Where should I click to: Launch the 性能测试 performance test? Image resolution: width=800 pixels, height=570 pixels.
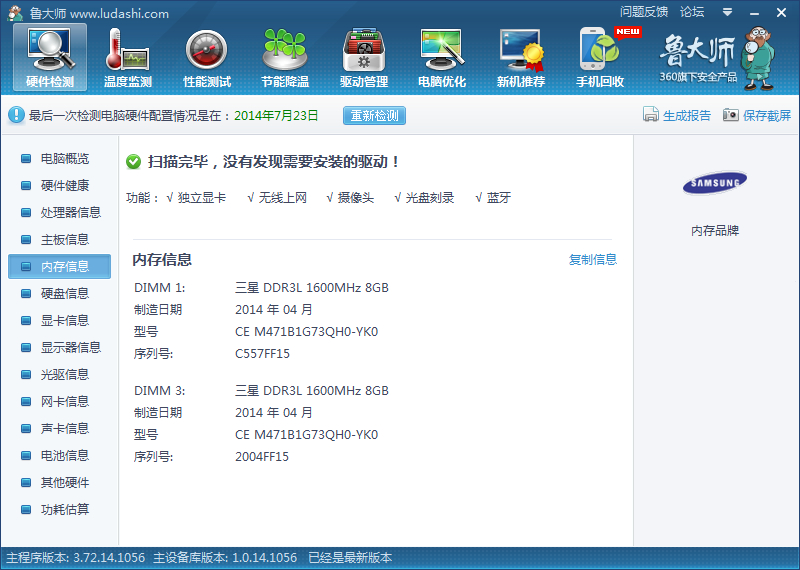pyautogui.click(x=207, y=58)
